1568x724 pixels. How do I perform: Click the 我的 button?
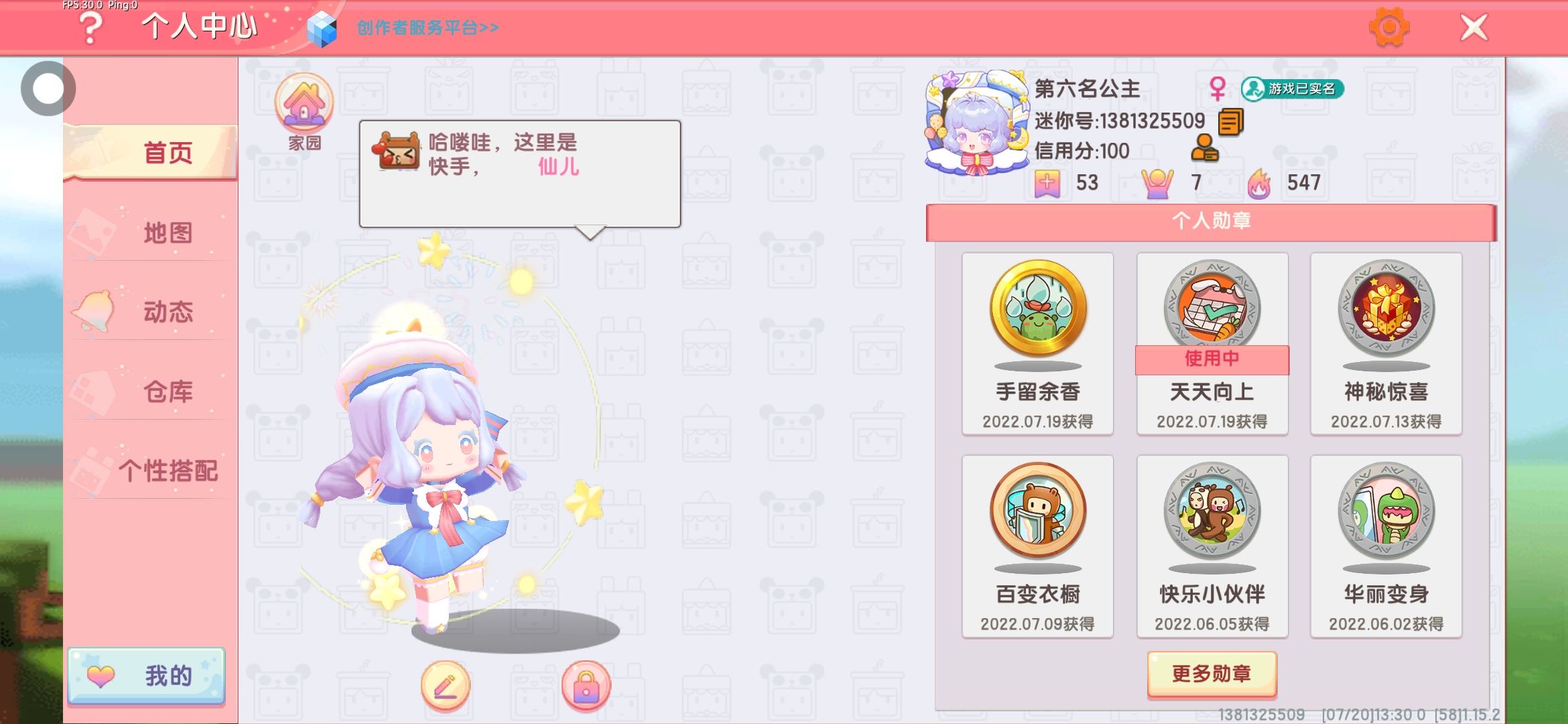click(x=146, y=676)
